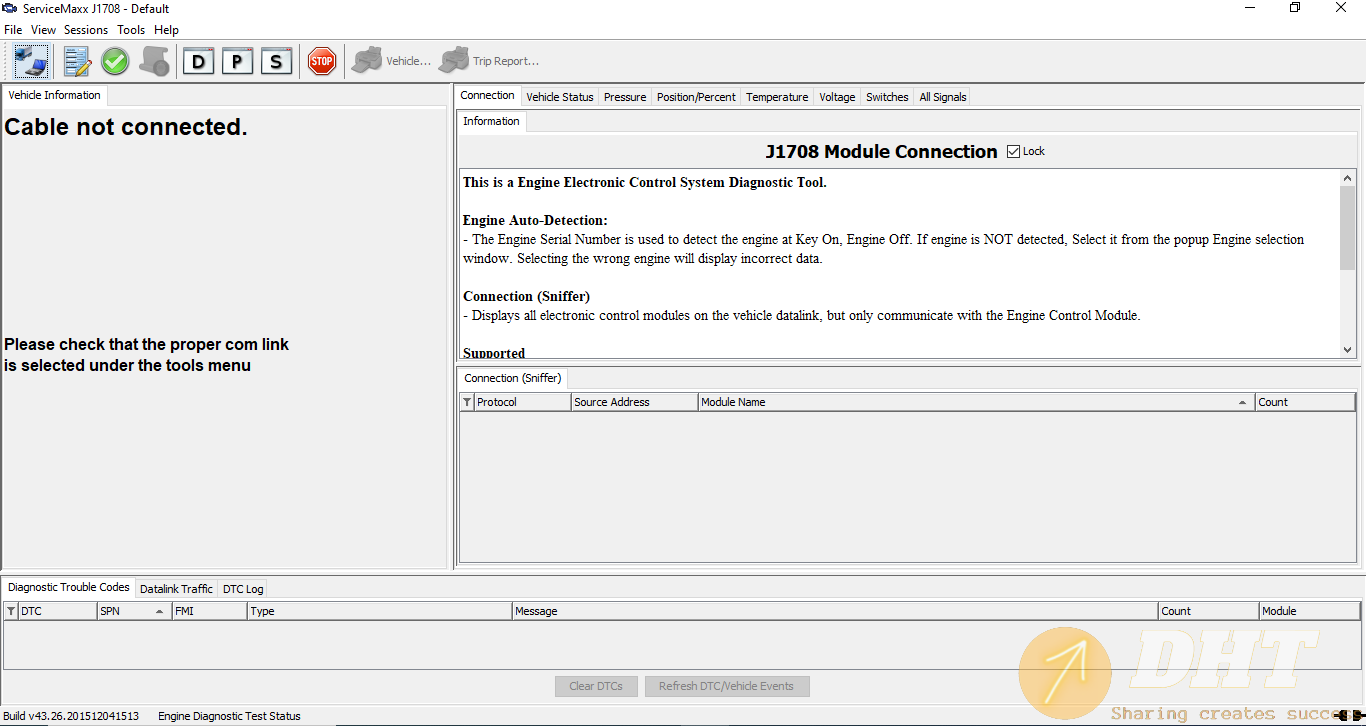Click the Build v43.26.201512041513 status text
1366x726 pixels.
[71, 716]
